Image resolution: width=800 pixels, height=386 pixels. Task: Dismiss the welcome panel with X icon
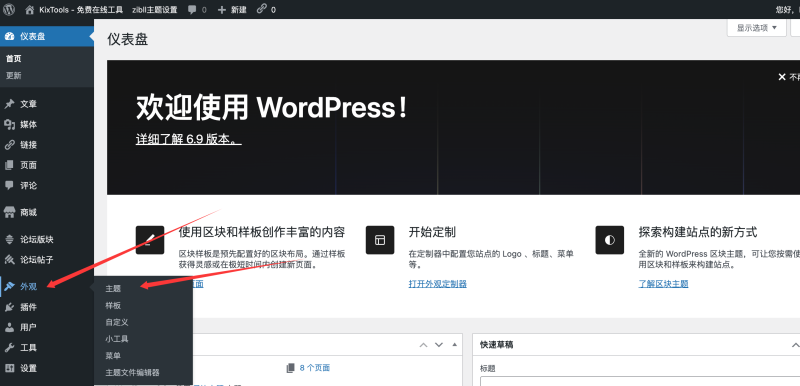[x=781, y=77]
